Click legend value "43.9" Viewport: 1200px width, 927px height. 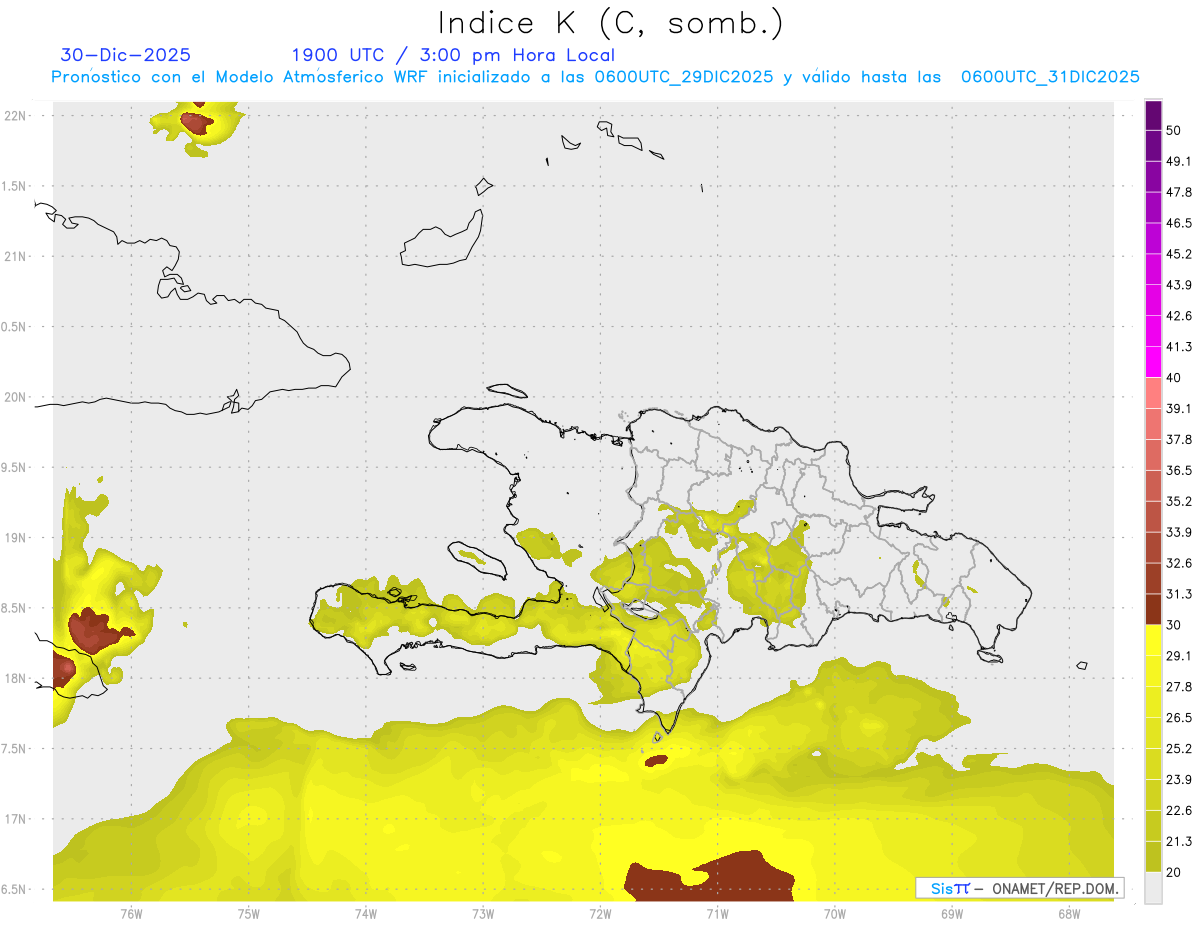pyautogui.click(x=1179, y=285)
